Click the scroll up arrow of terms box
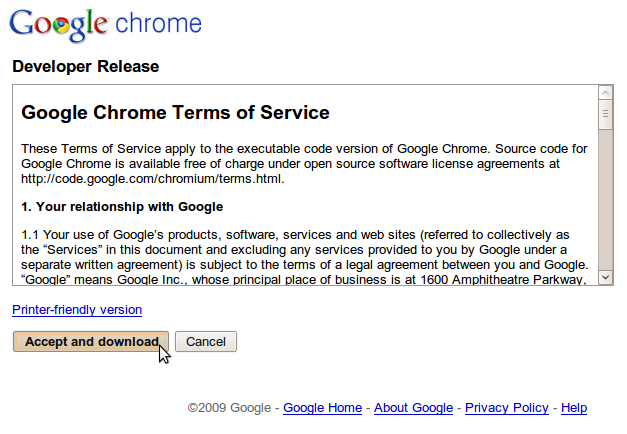This screenshot has height=434, width=627. (605, 92)
